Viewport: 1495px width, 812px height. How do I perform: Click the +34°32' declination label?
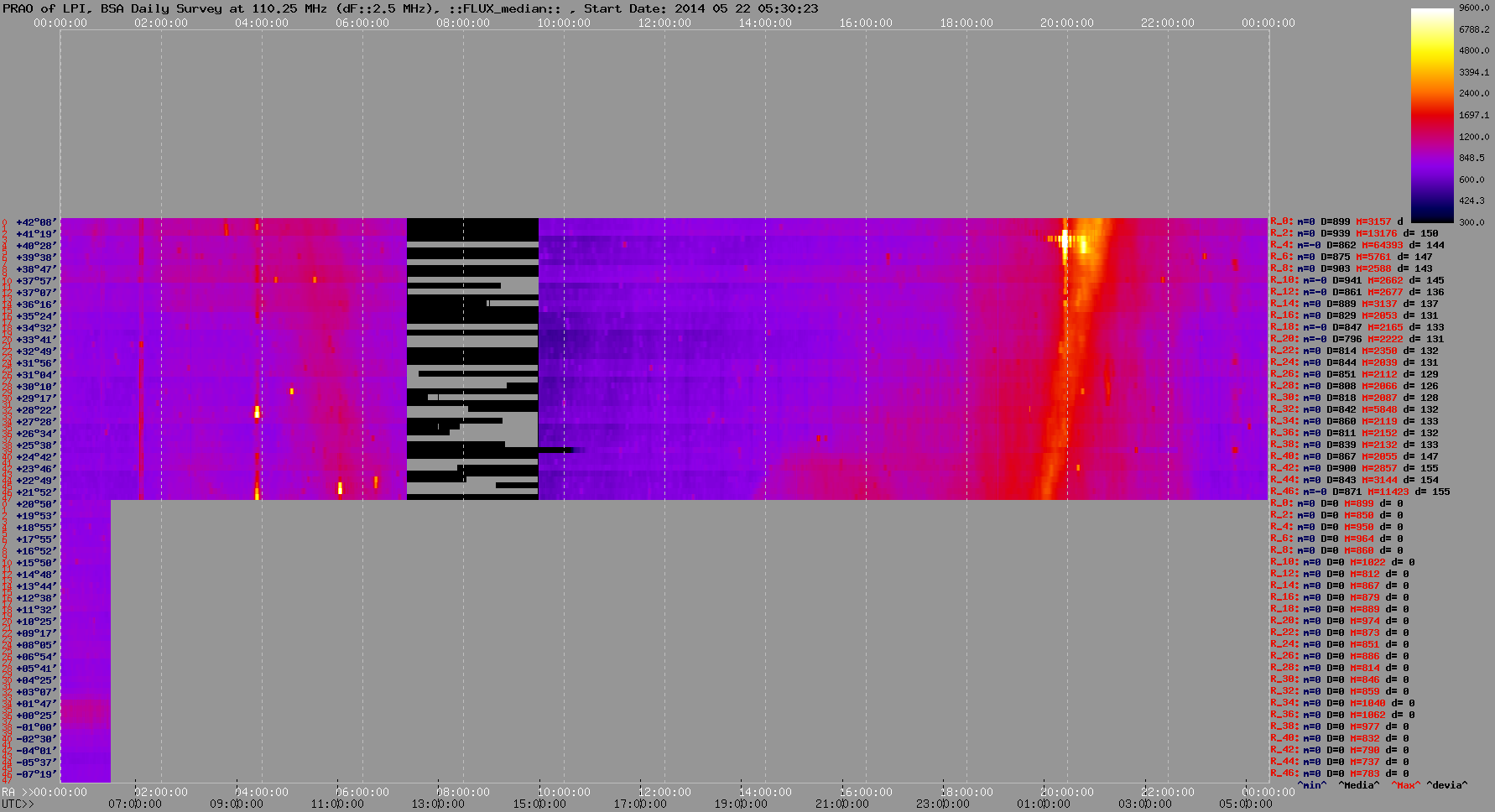[36, 328]
